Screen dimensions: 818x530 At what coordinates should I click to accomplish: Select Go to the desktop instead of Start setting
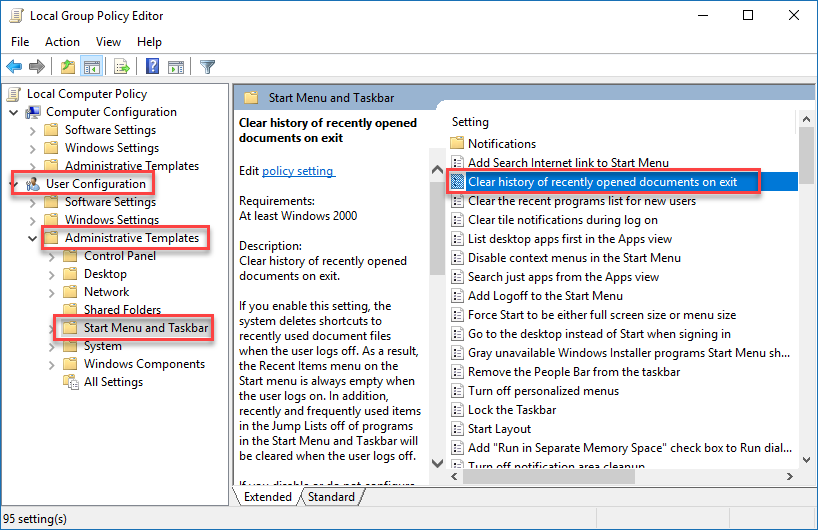point(599,334)
